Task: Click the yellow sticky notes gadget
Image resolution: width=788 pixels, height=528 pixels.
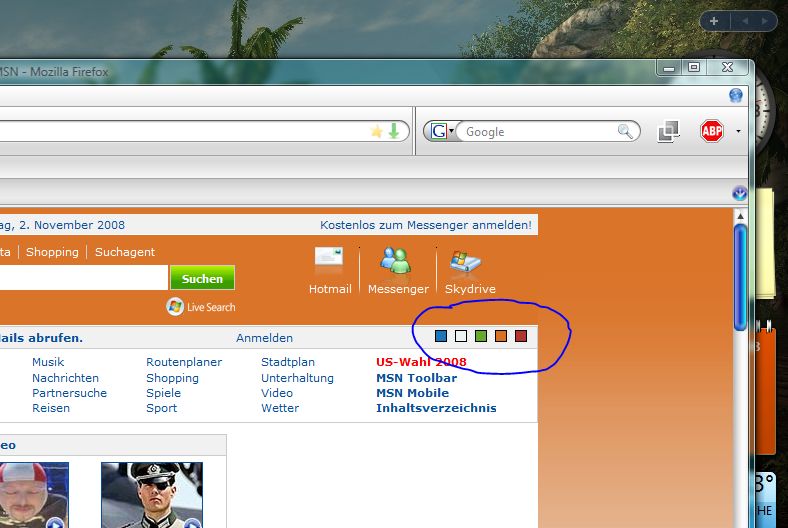Action: (x=765, y=244)
